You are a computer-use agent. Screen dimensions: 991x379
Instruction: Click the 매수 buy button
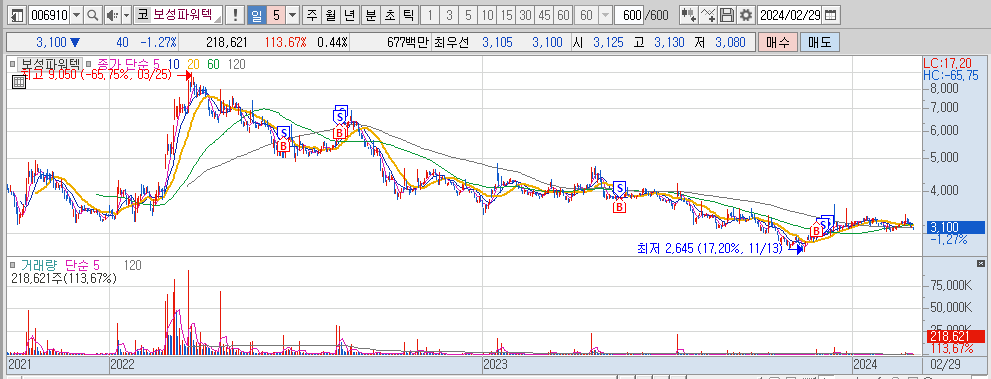point(777,42)
